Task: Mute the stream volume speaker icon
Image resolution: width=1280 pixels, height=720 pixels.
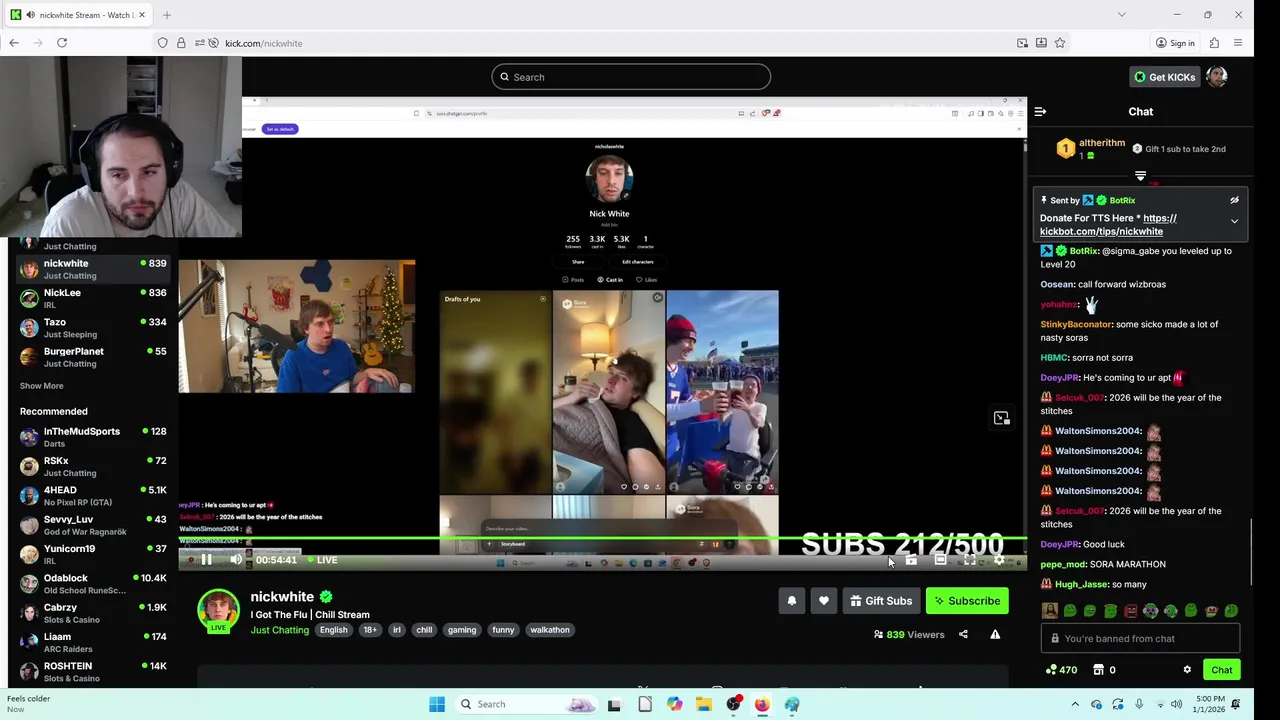Action: tap(235, 560)
